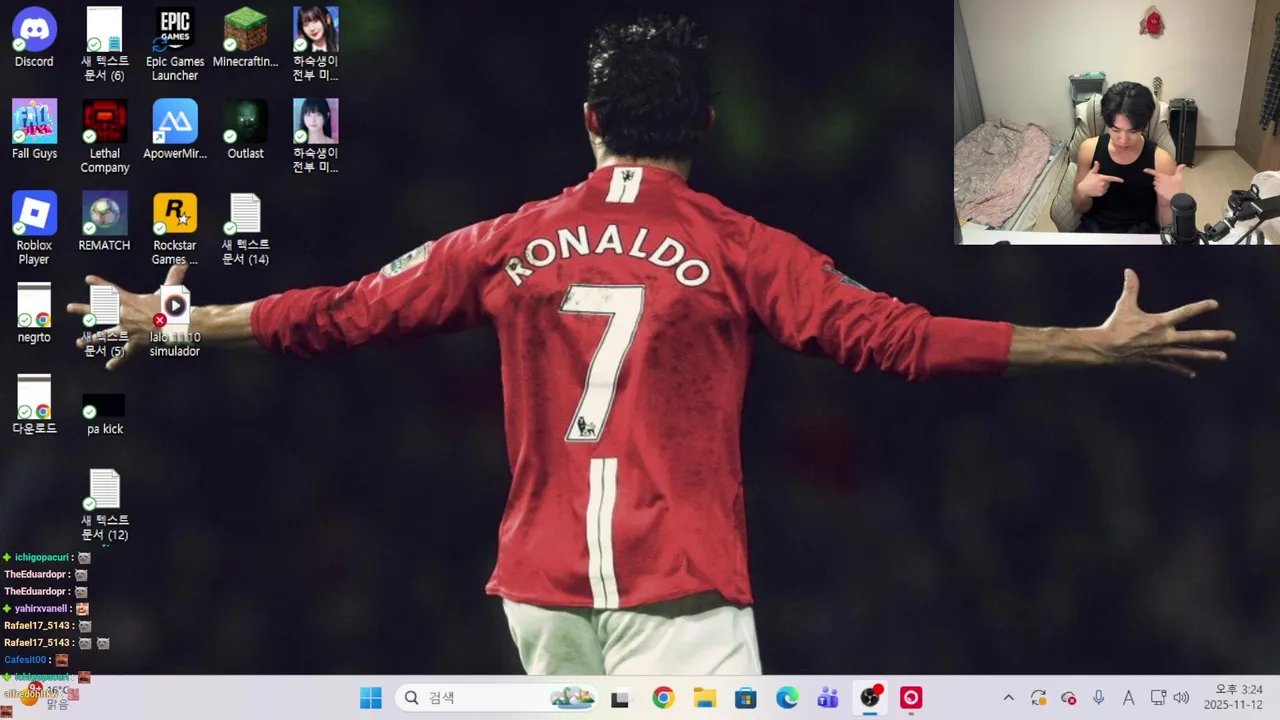Open 새 텍스트 문서 (6) file

[104, 44]
